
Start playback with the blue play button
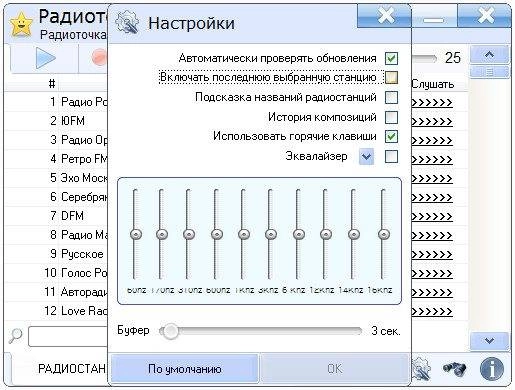click(x=45, y=58)
